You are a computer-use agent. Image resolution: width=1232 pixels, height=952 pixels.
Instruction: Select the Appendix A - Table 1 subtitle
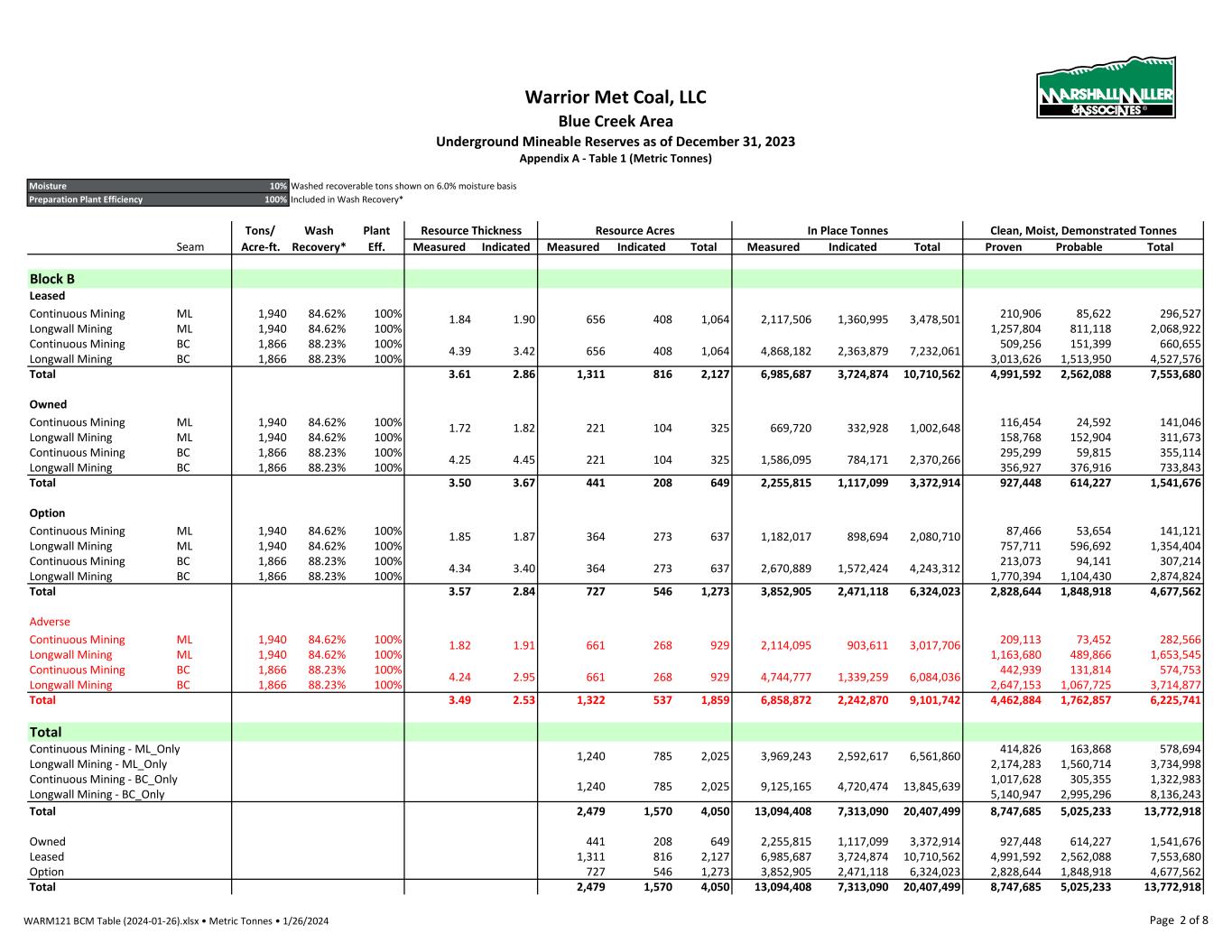[615, 159]
